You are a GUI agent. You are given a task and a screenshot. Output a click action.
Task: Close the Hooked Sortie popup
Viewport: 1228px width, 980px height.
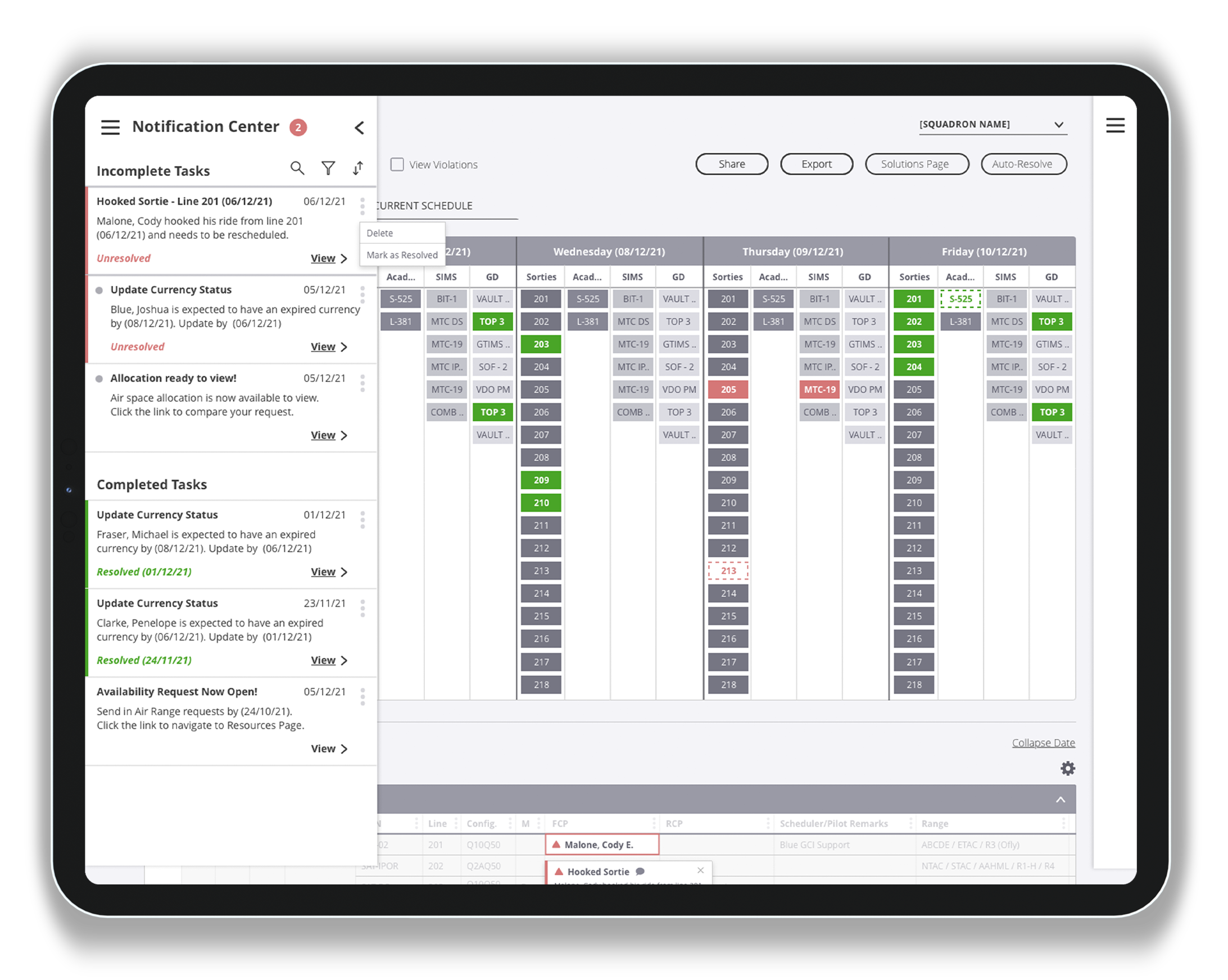tap(701, 870)
